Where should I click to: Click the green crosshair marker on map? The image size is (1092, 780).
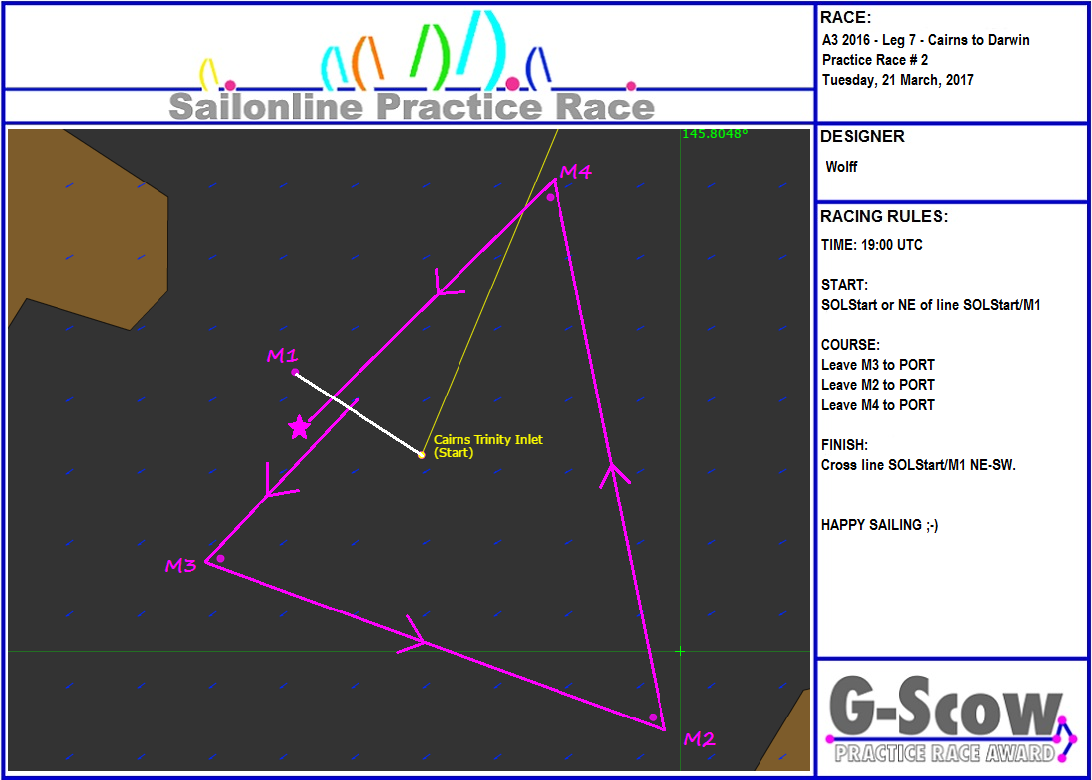tap(680, 651)
